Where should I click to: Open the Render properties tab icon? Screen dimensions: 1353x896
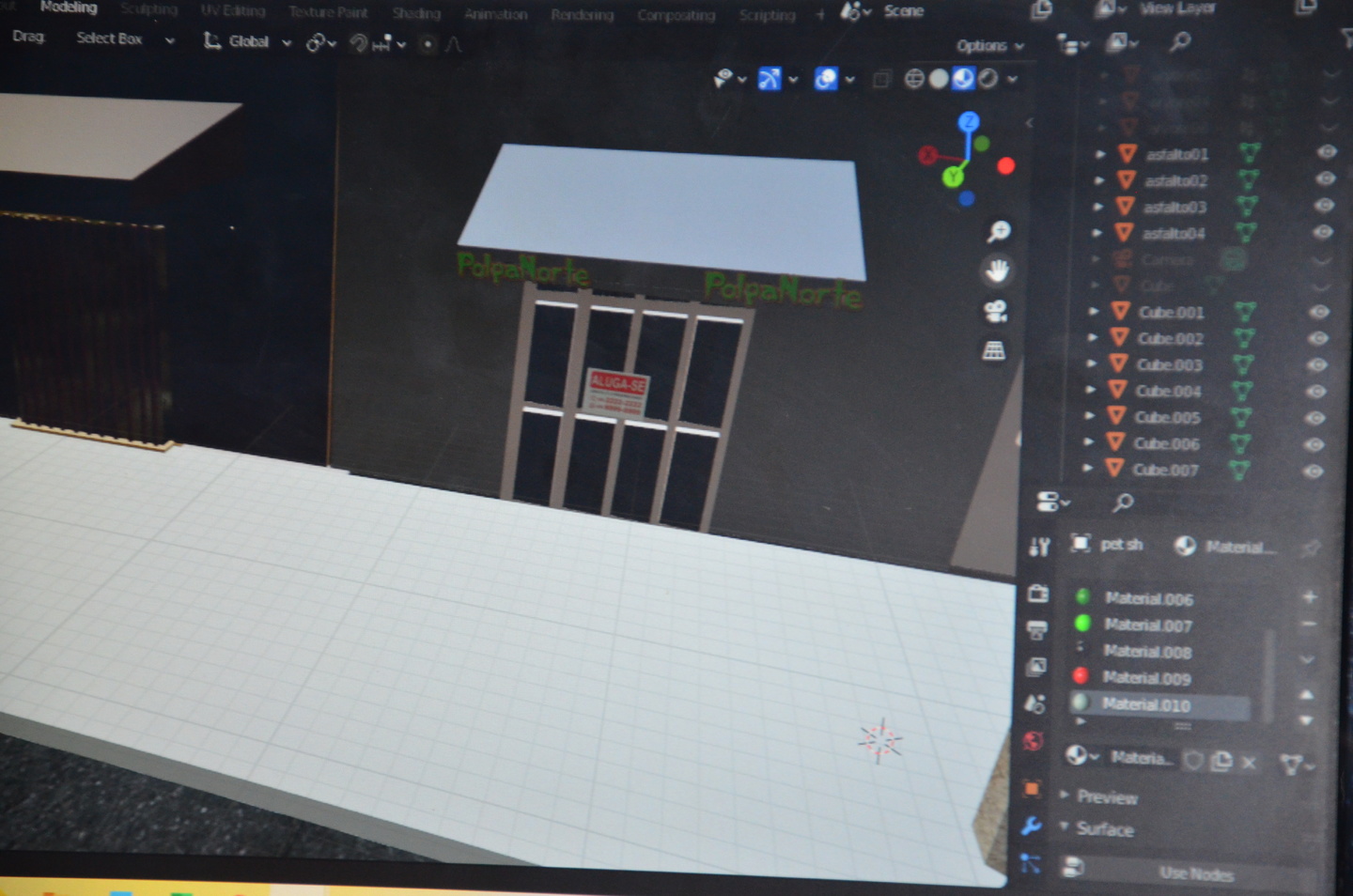[1038, 594]
